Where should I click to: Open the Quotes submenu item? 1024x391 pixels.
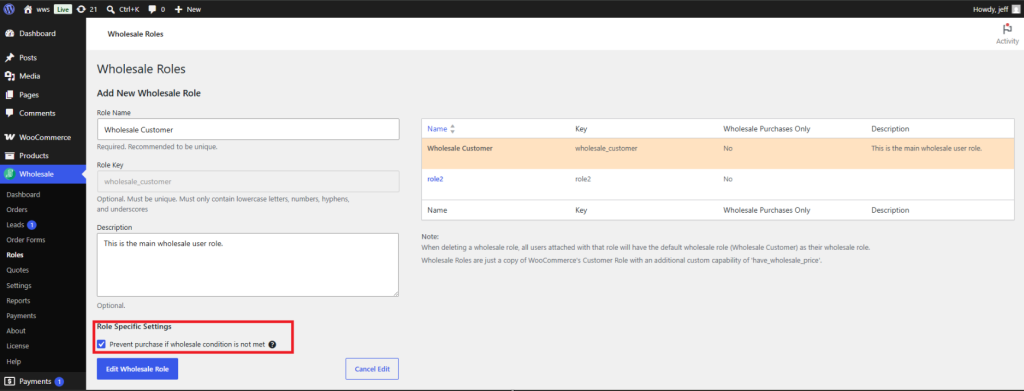pyautogui.click(x=18, y=270)
